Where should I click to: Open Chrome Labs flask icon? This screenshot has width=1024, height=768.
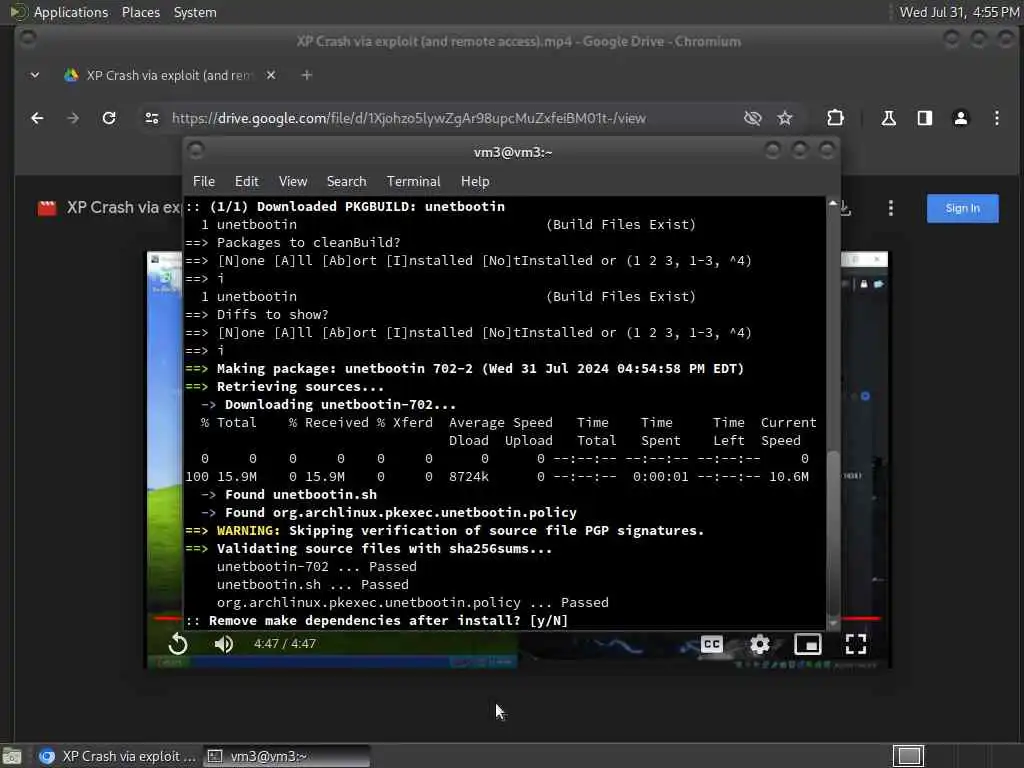click(x=888, y=118)
